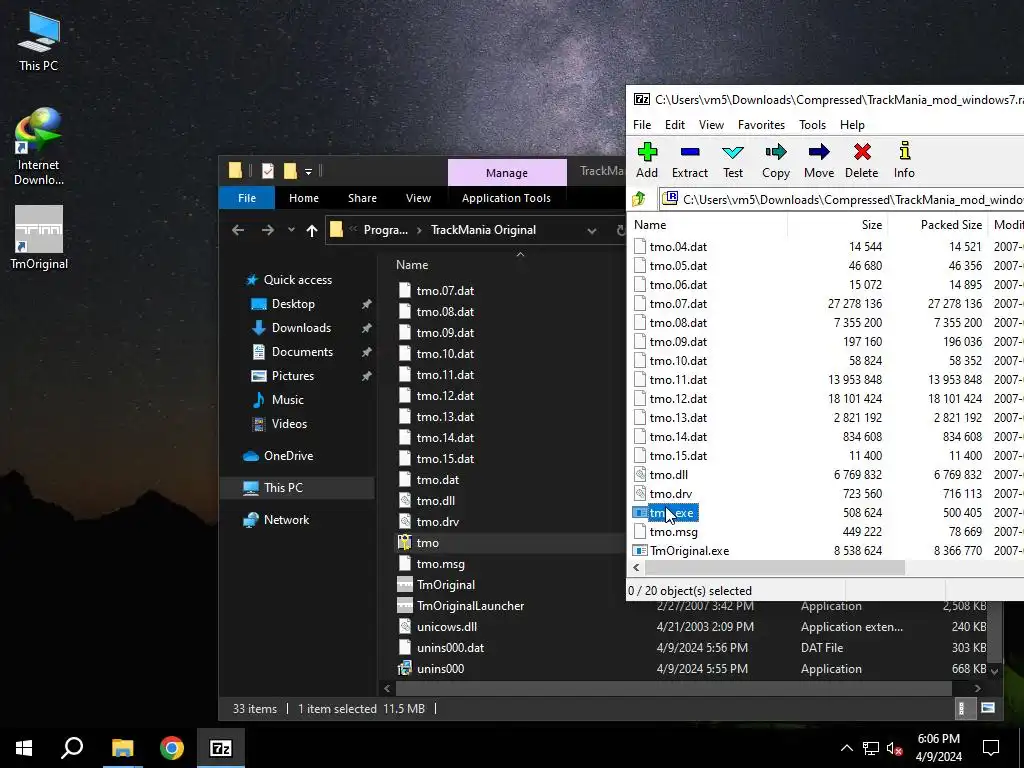Open 7-Zip Help menu

tap(852, 125)
